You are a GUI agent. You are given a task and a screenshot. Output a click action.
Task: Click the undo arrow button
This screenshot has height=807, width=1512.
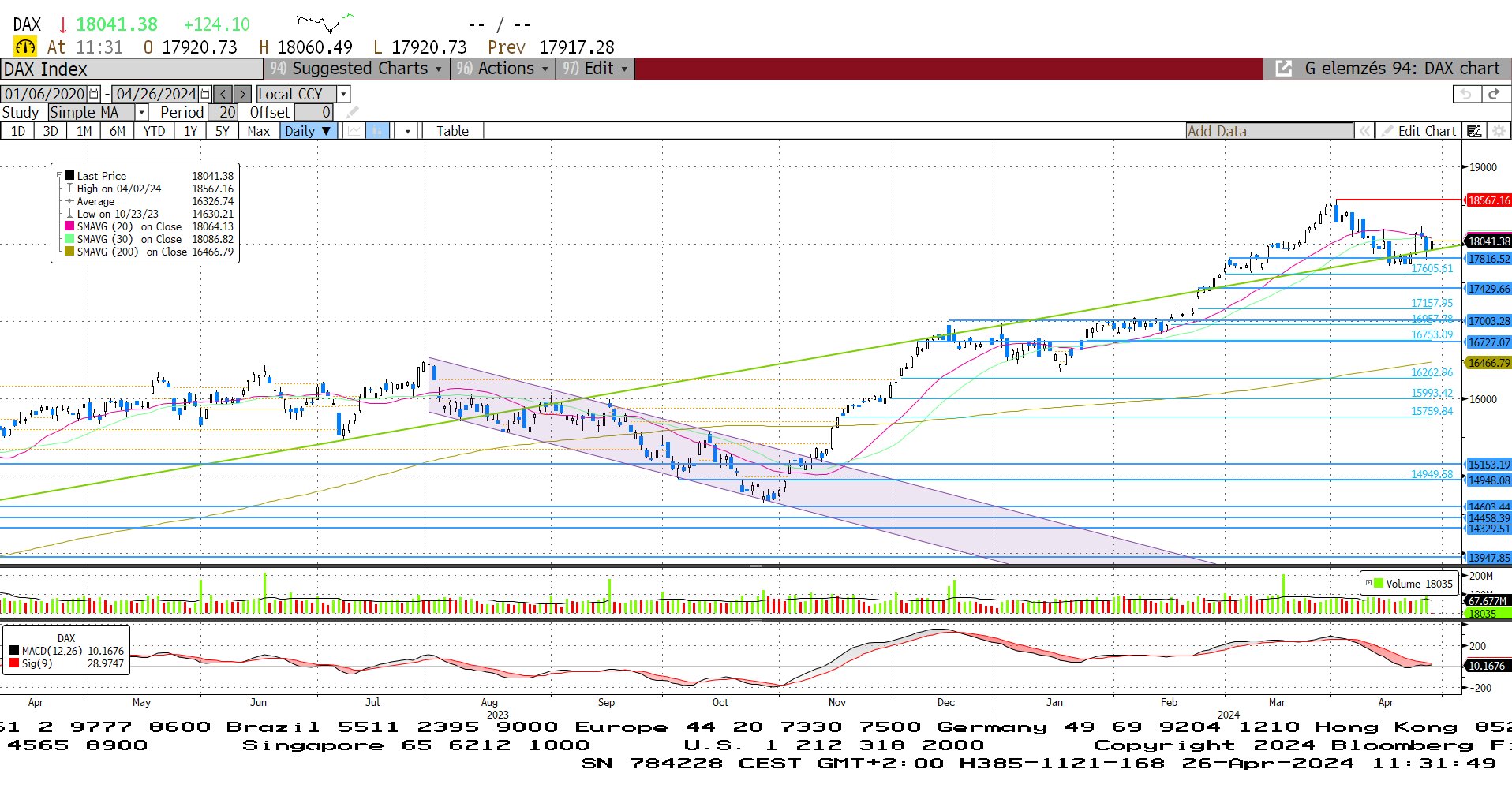pos(1465,94)
